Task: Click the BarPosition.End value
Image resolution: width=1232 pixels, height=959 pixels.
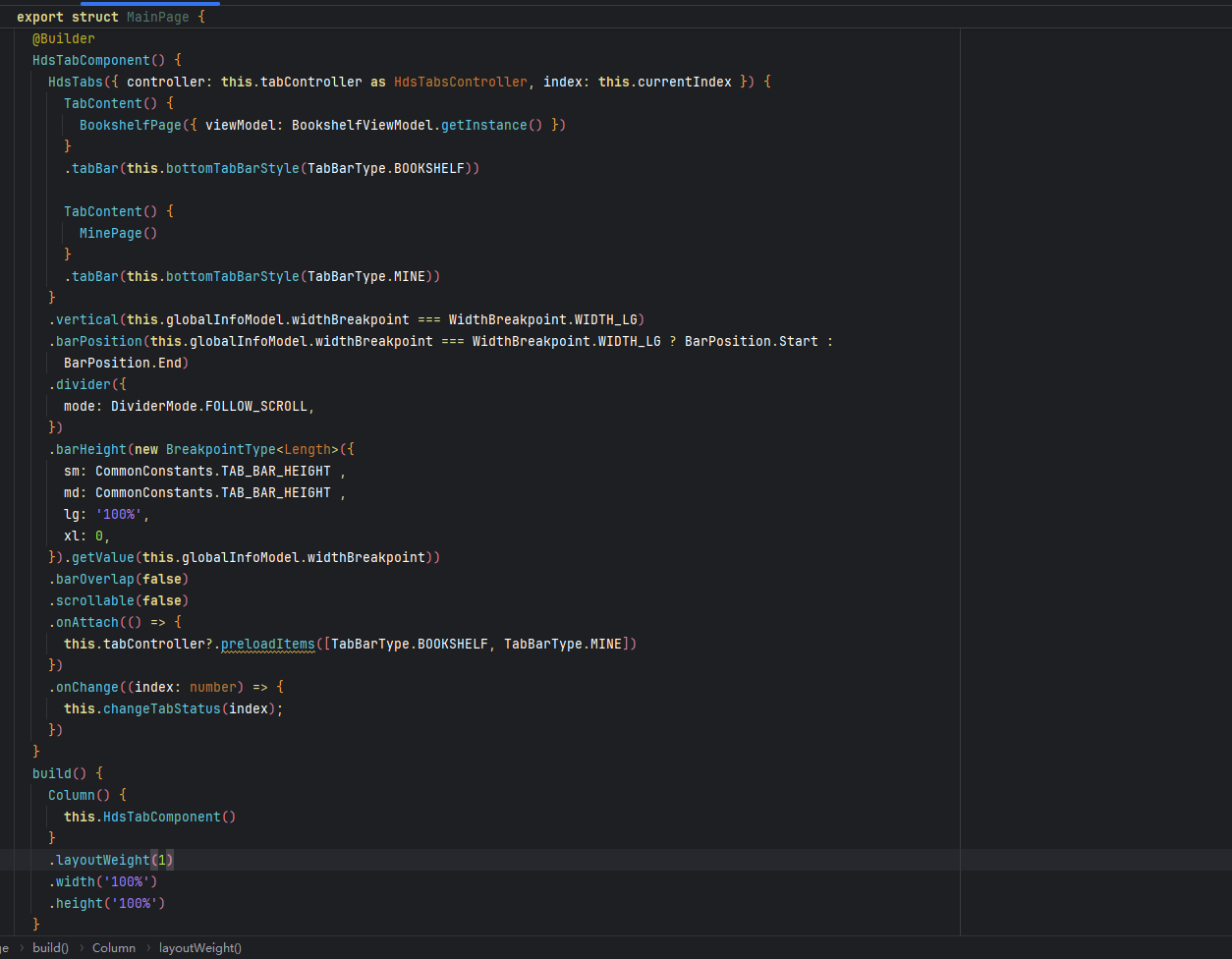Action: (x=123, y=363)
